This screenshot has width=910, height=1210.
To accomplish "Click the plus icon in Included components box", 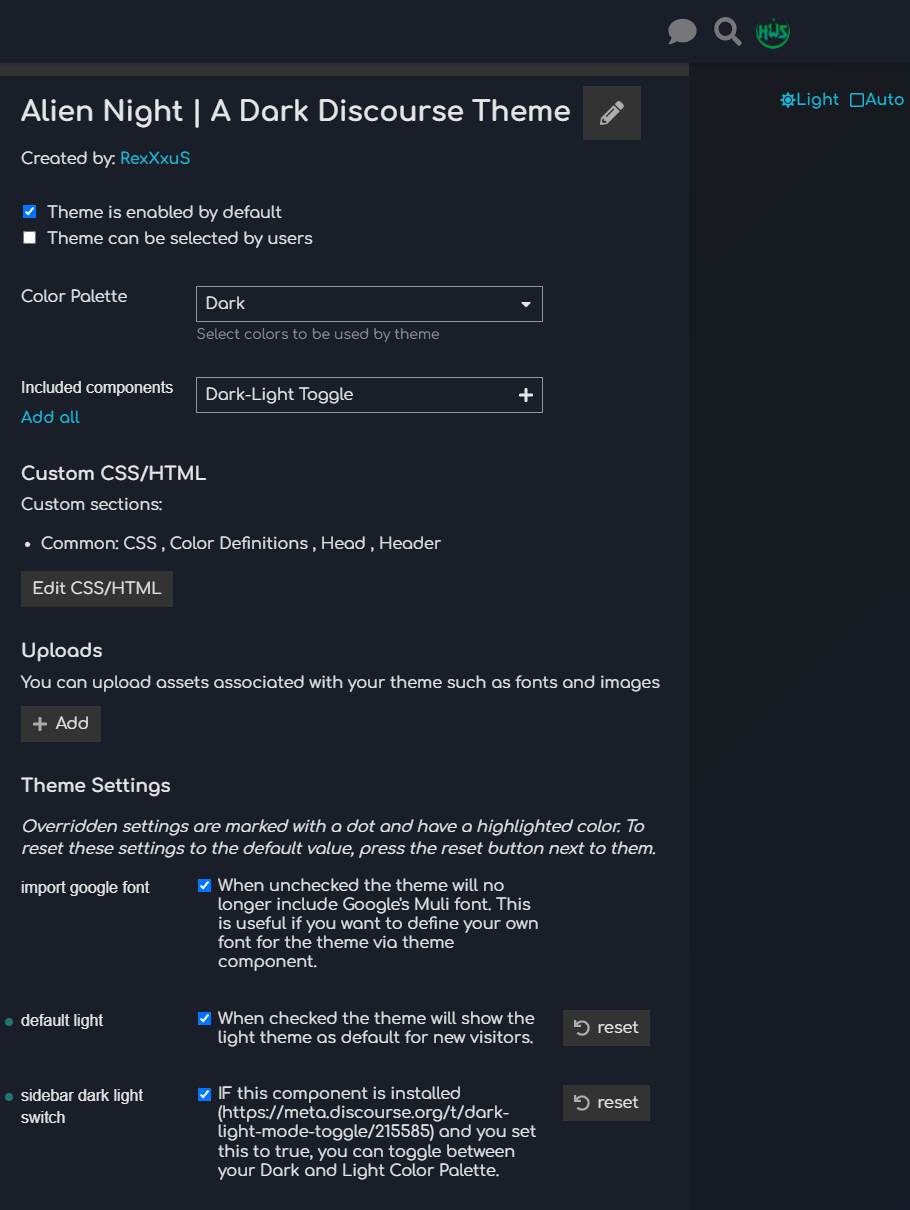I will (526, 395).
